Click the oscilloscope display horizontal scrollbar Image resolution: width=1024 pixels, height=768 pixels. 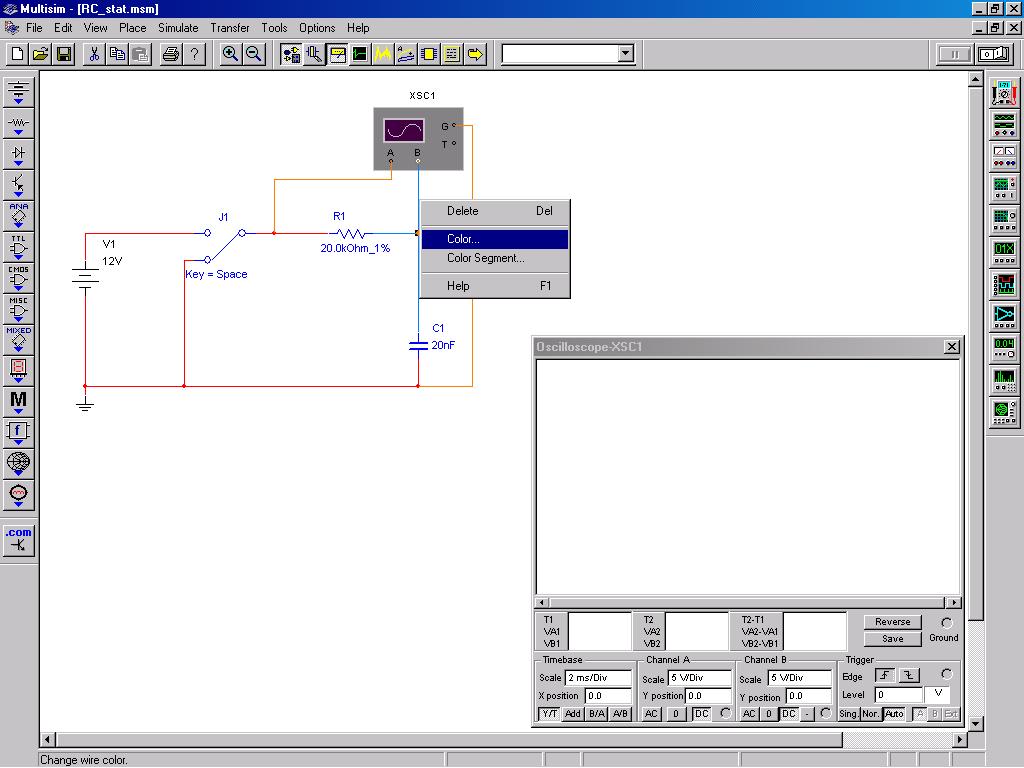(748, 602)
